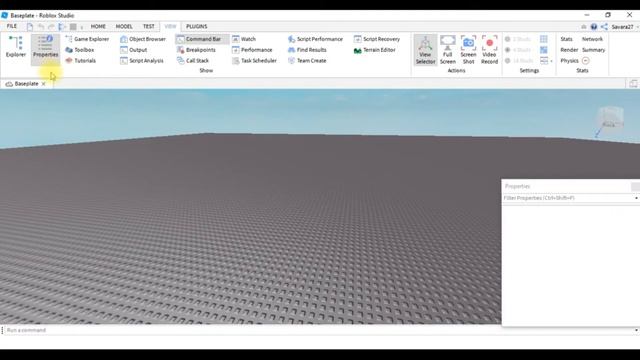The image size is (640, 360).
Task: Show the Output window
Action: 134,50
